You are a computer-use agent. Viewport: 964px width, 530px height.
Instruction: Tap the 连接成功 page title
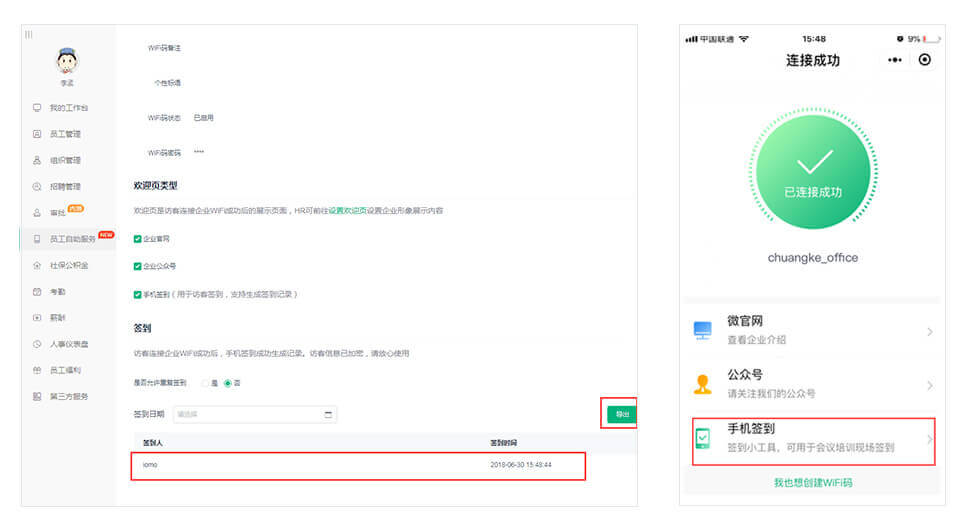[x=813, y=60]
